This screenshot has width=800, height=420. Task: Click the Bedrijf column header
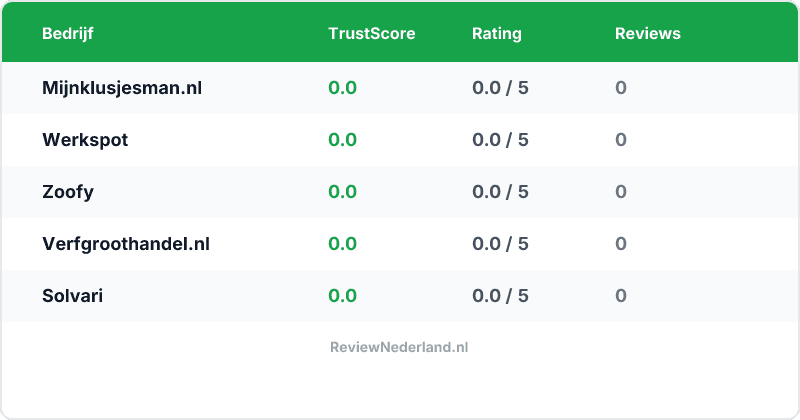tap(68, 33)
